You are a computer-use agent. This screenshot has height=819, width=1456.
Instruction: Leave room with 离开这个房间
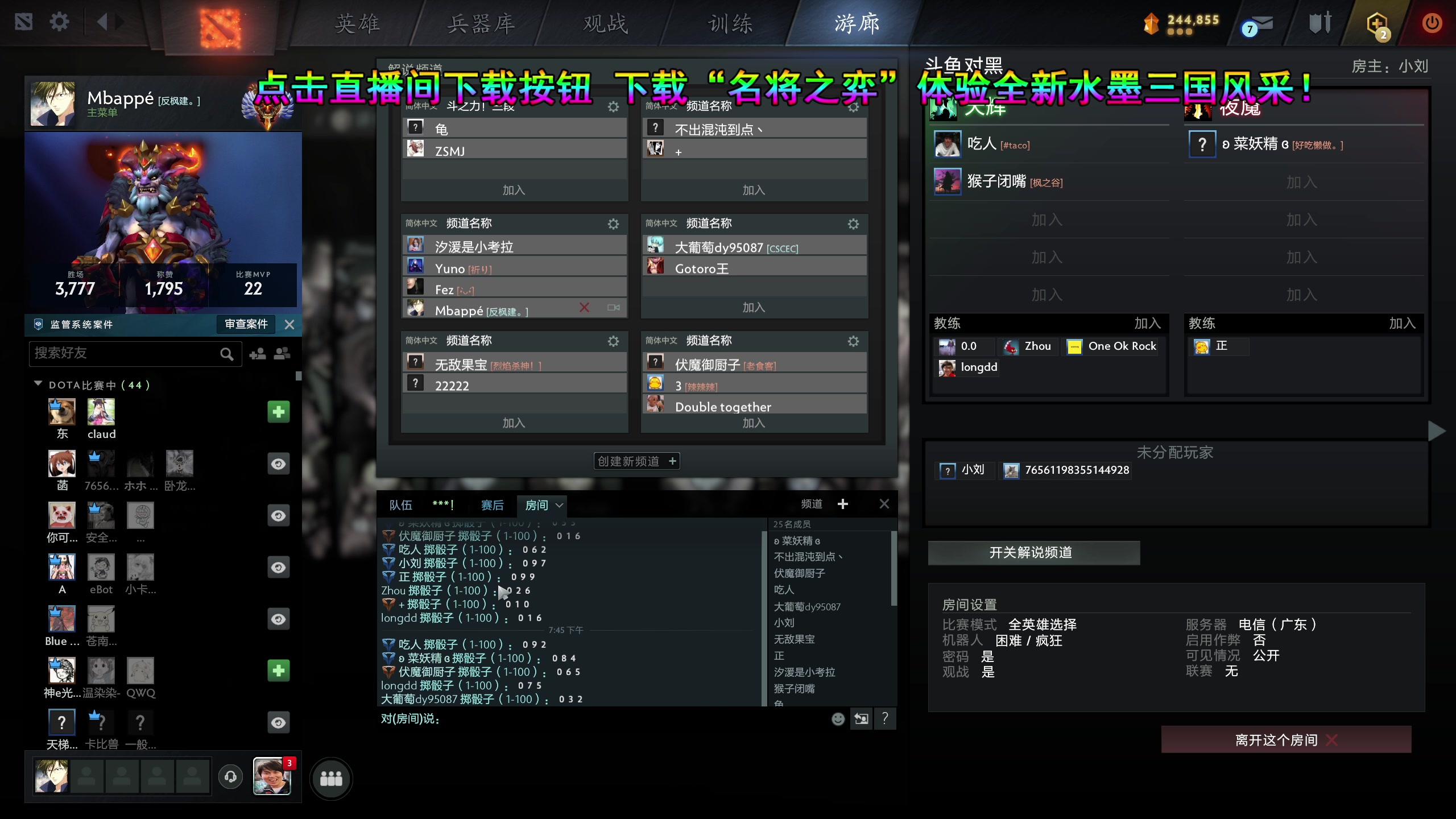[x=1286, y=740]
